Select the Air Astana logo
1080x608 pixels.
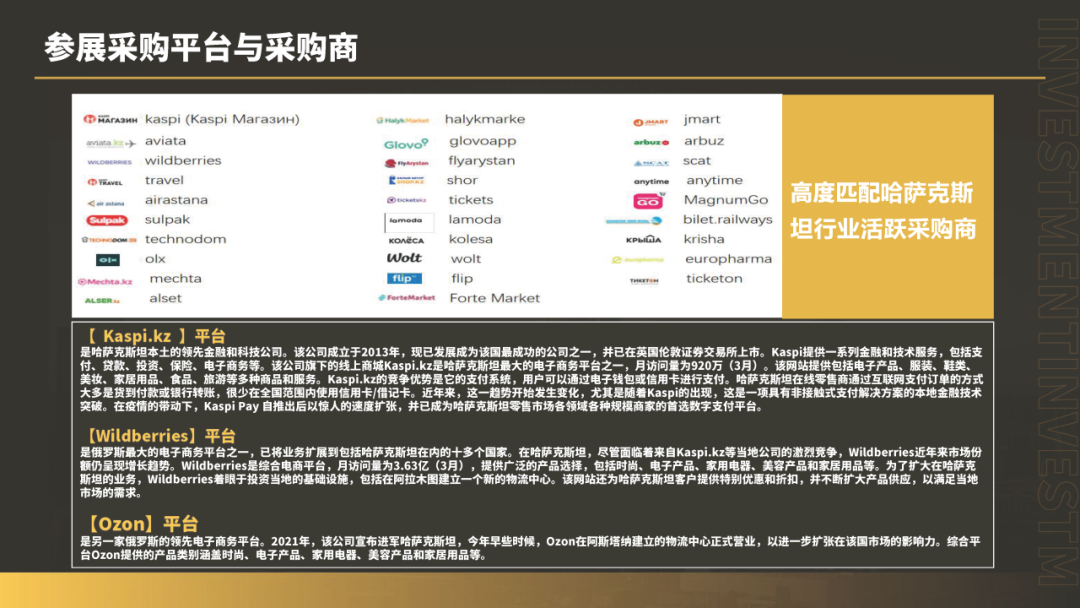[x=106, y=203]
